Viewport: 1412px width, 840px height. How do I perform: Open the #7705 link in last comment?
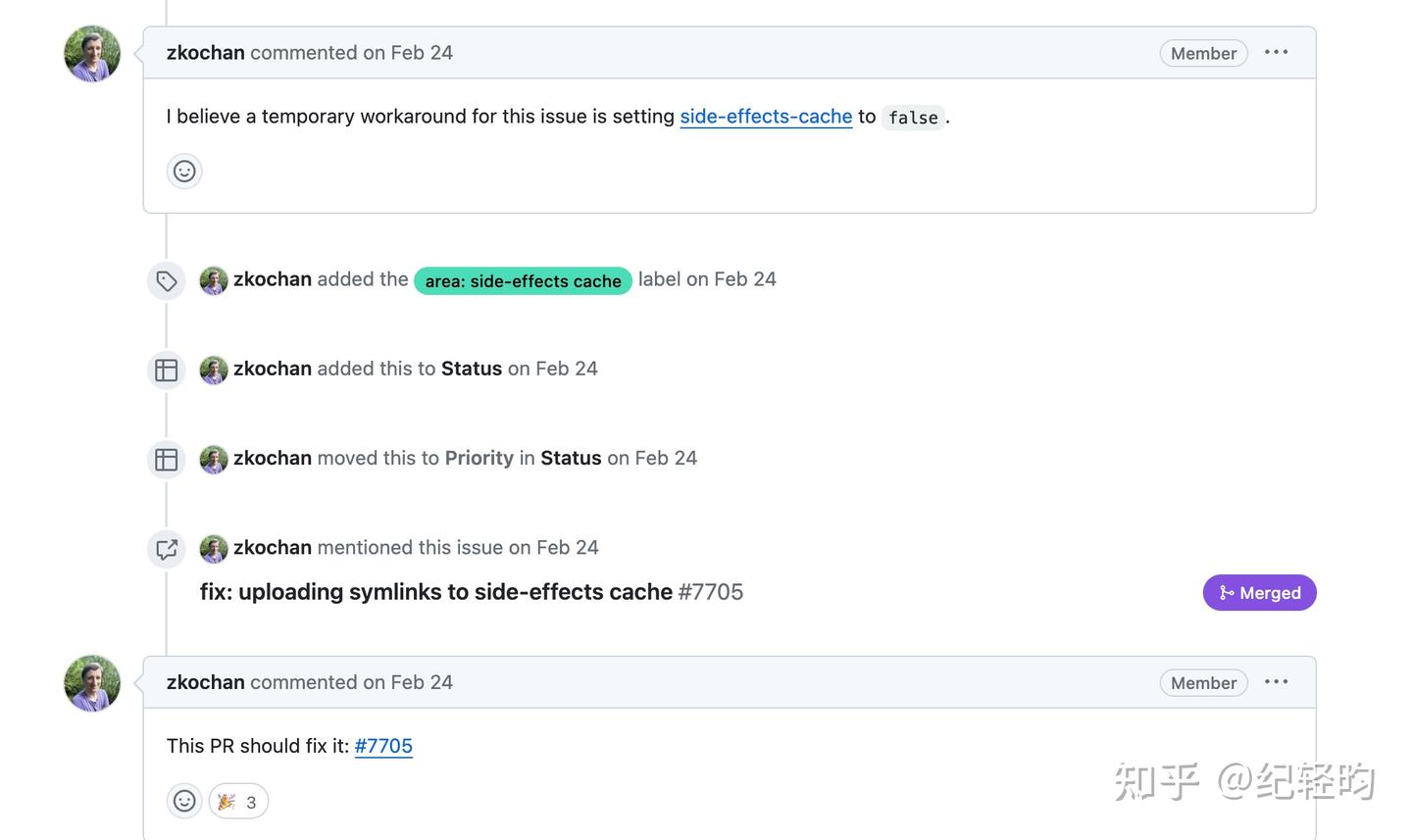coord(383,746)
